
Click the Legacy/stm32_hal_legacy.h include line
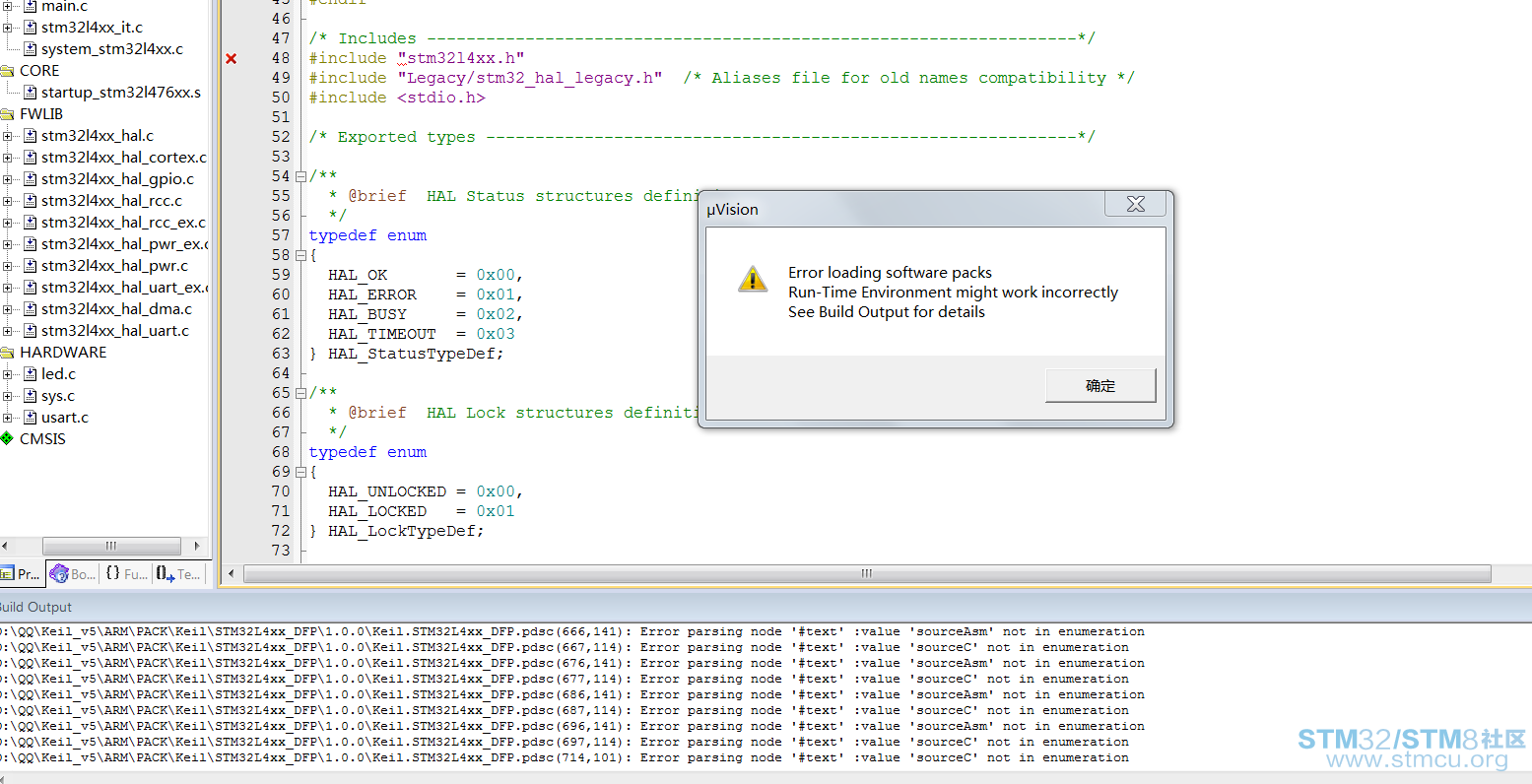[x=722, y=78]
